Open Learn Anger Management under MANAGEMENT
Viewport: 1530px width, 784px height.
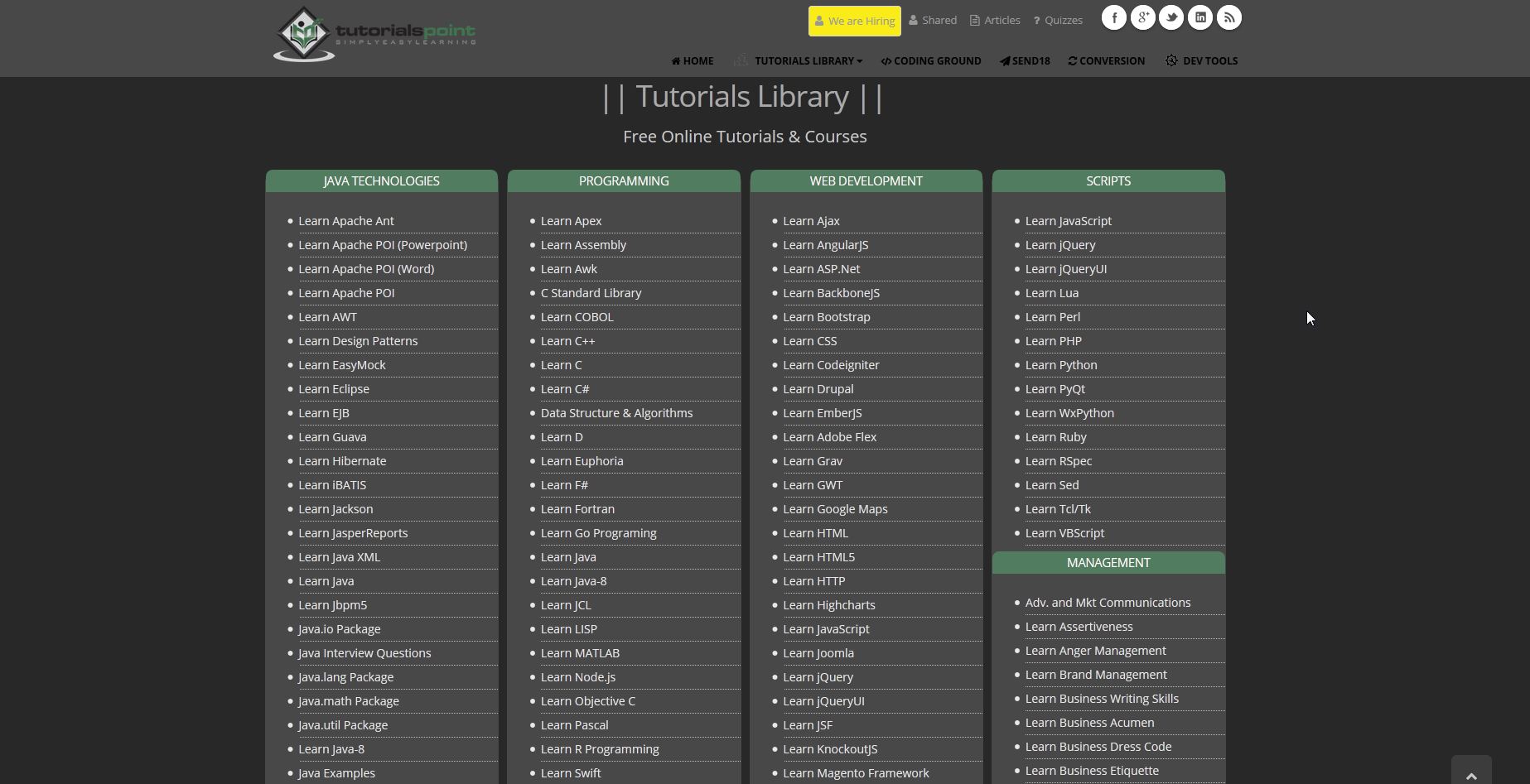(x=1095, y=650)
